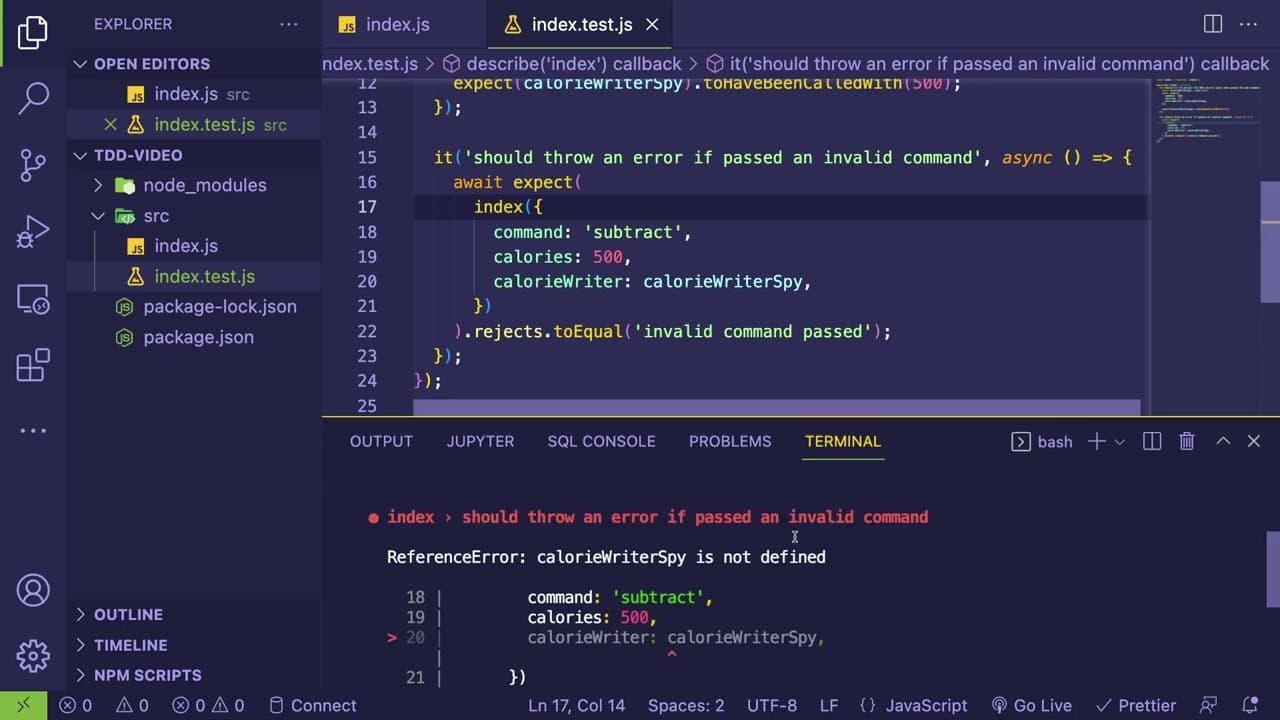Click the JavaScript language mode button
This screenshot has width=1280, height=720.
click(913, 705)
